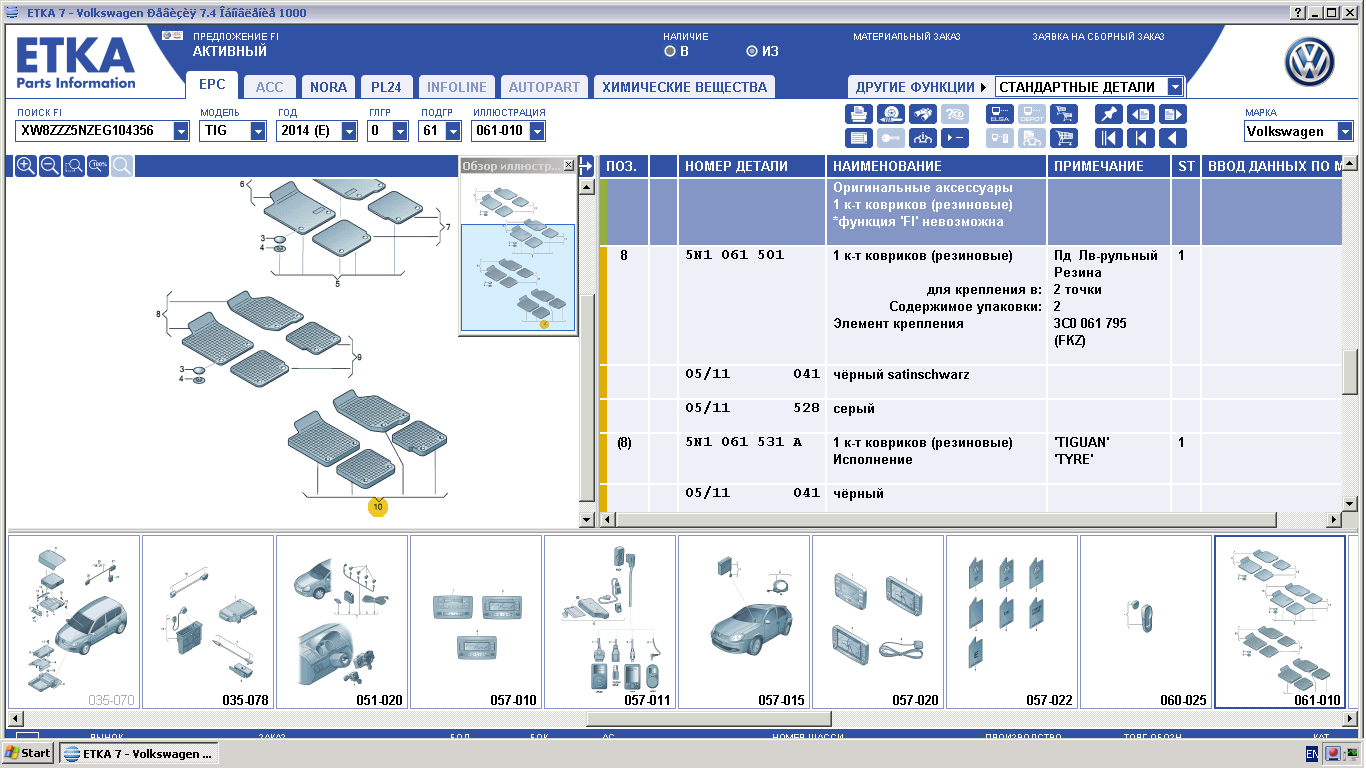This screenshot has width=1366, height=769.
Task: Open the Windows Start menu
Action: [x=28, y=753]
